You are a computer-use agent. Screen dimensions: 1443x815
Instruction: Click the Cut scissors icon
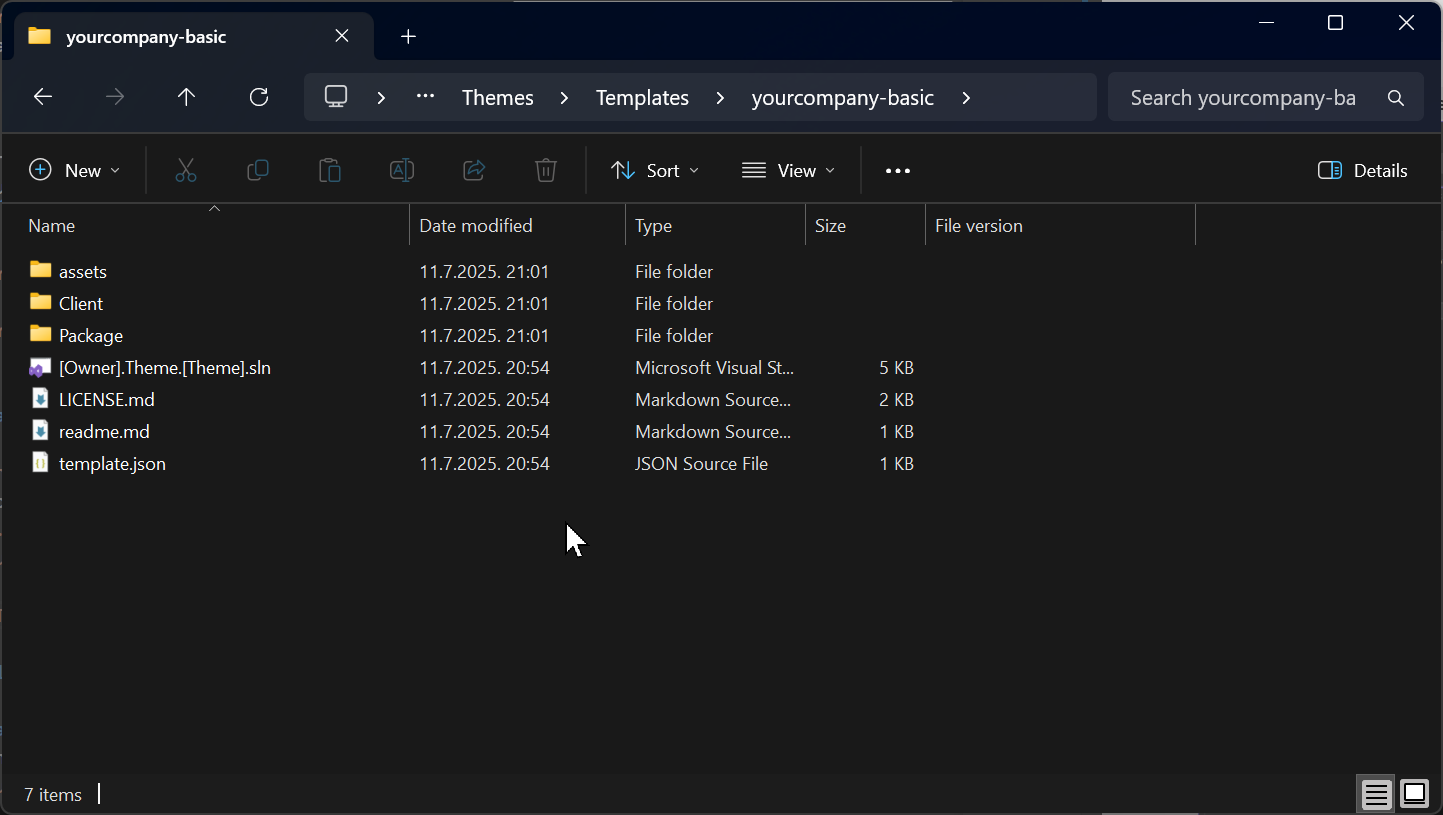[x=186, y=171]
